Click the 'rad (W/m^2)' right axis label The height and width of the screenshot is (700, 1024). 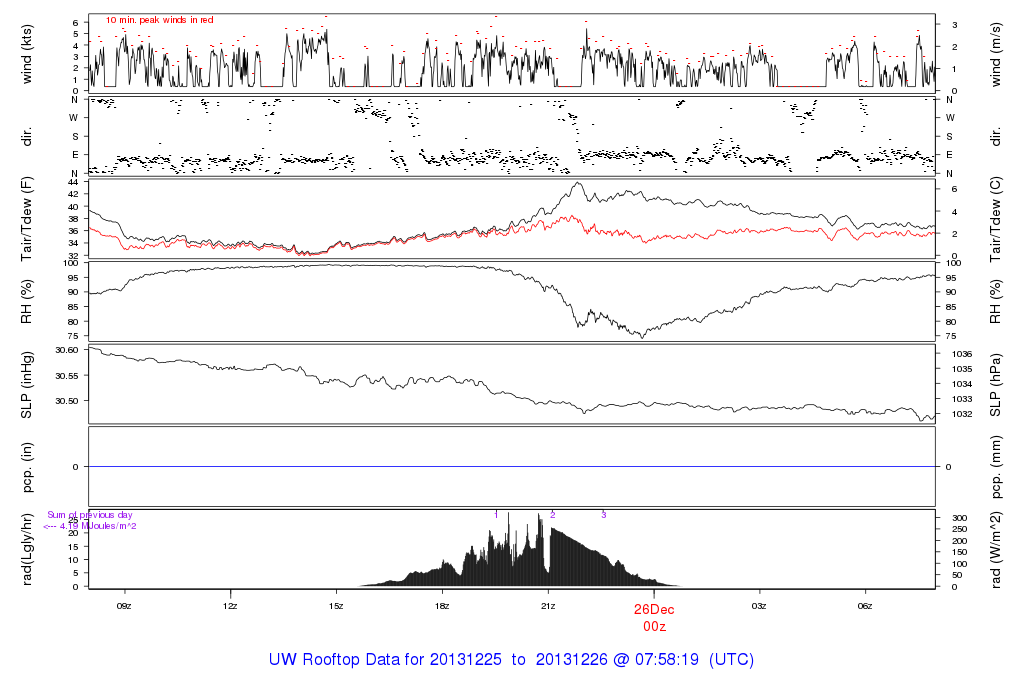[x=996, y=549]
